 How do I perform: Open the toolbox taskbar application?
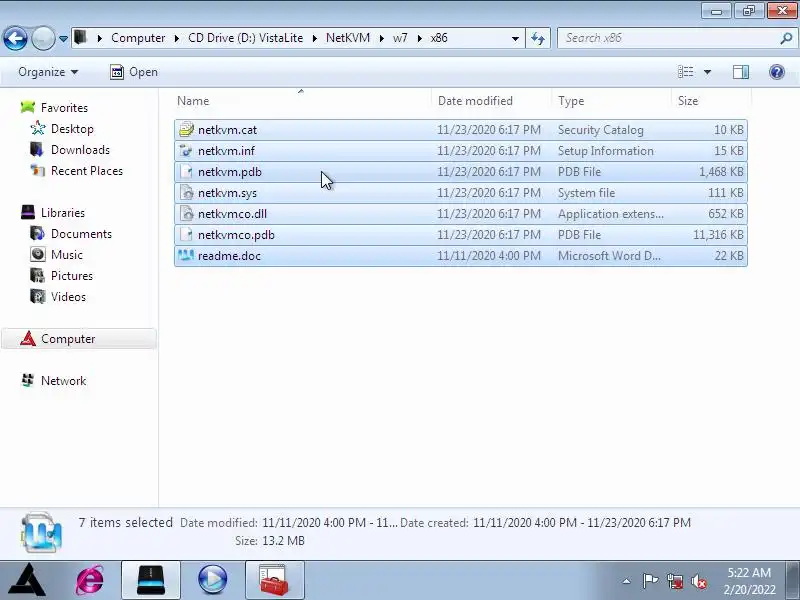(x=274, y=580)
